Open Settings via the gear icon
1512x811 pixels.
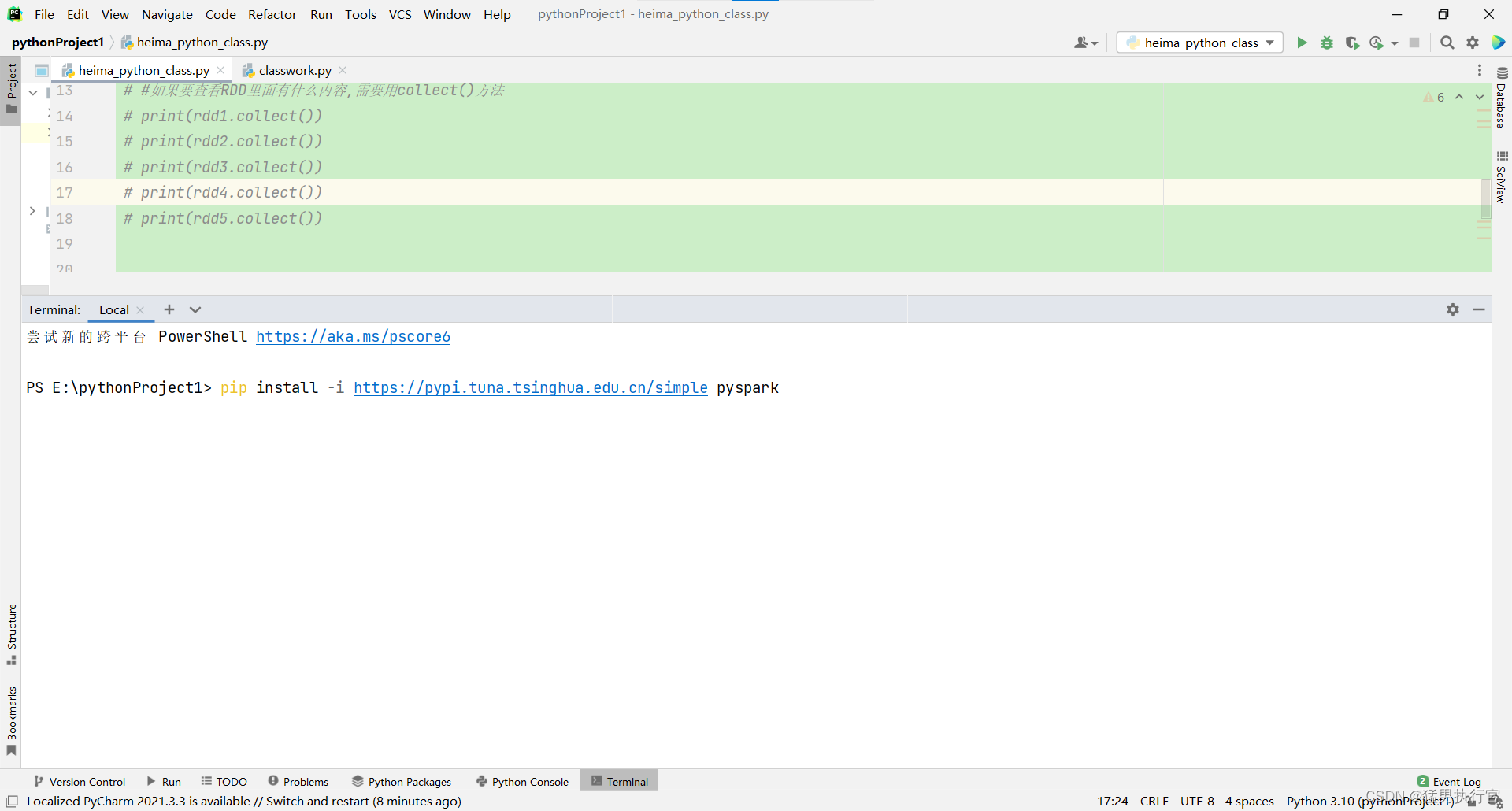click(x=1472, y=43)
